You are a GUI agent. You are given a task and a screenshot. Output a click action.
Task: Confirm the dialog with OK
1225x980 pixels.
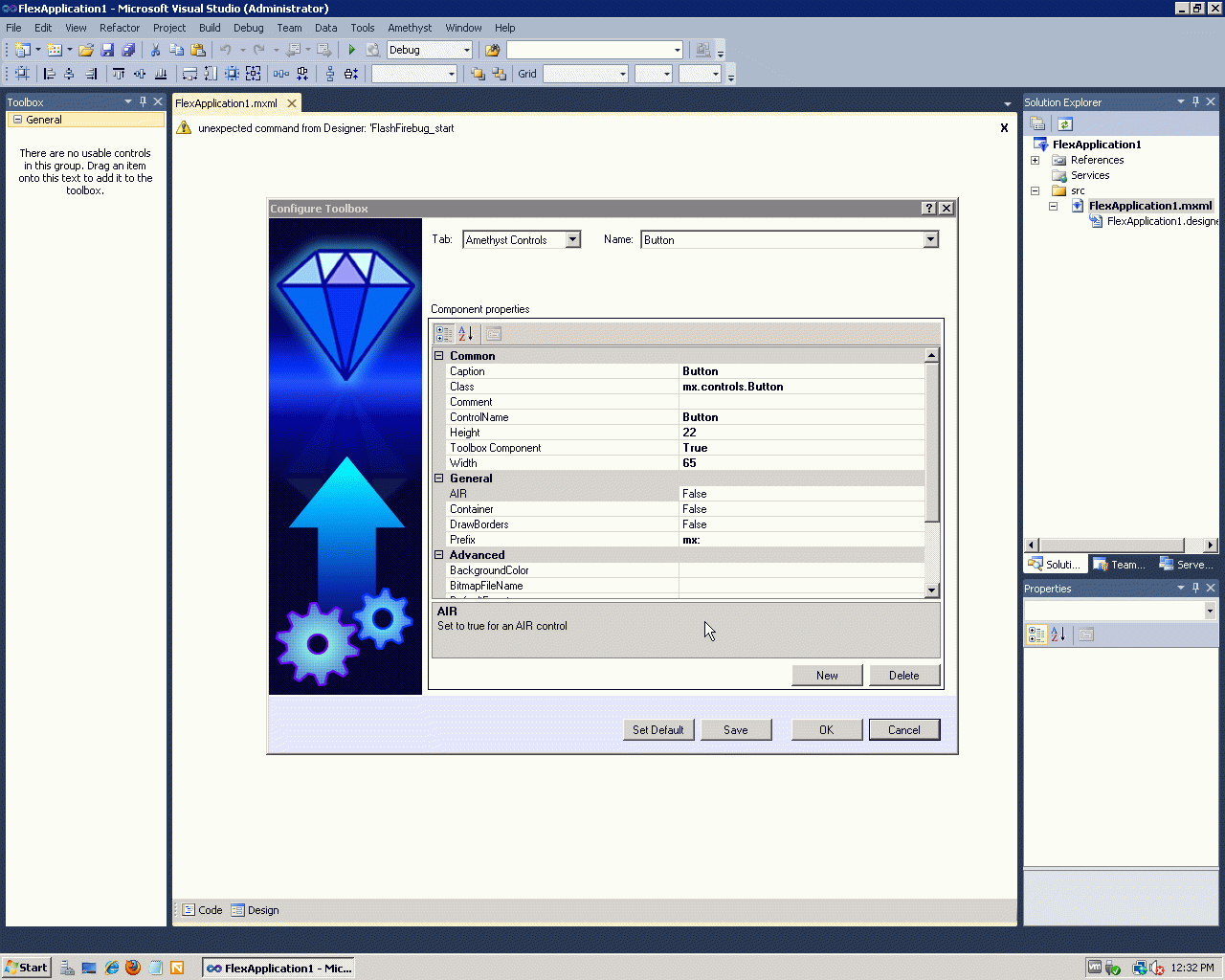827,729
